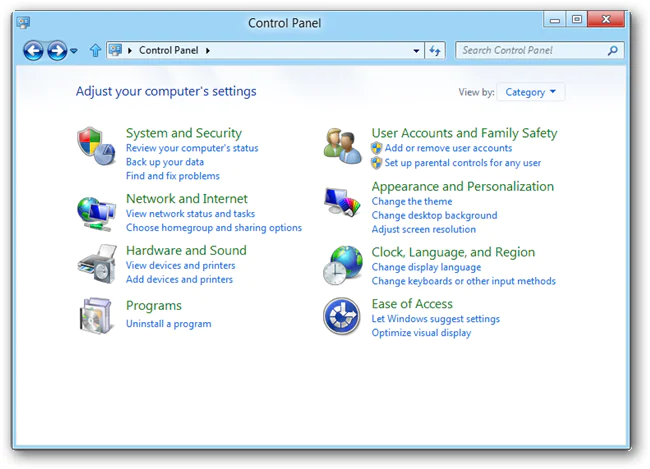650x469 pixels.
Task: Open Clock, Language, and Region heading
Action: [453, 252]
